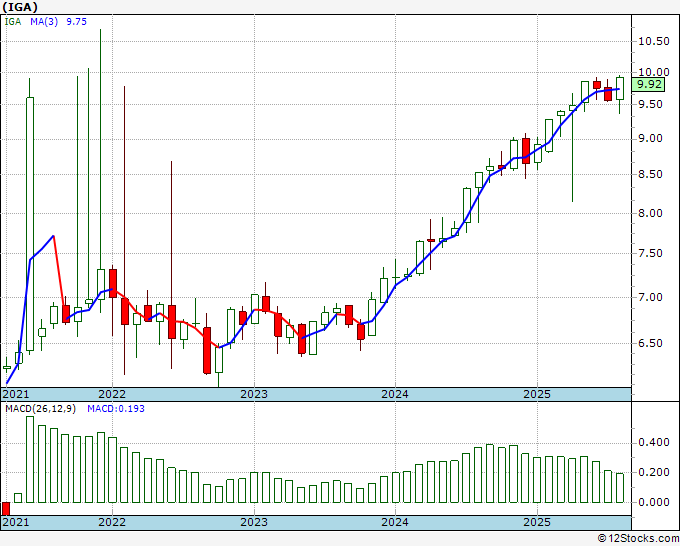
Task: Click the 9.00 price axis label
Action: [x=651, y=139]
